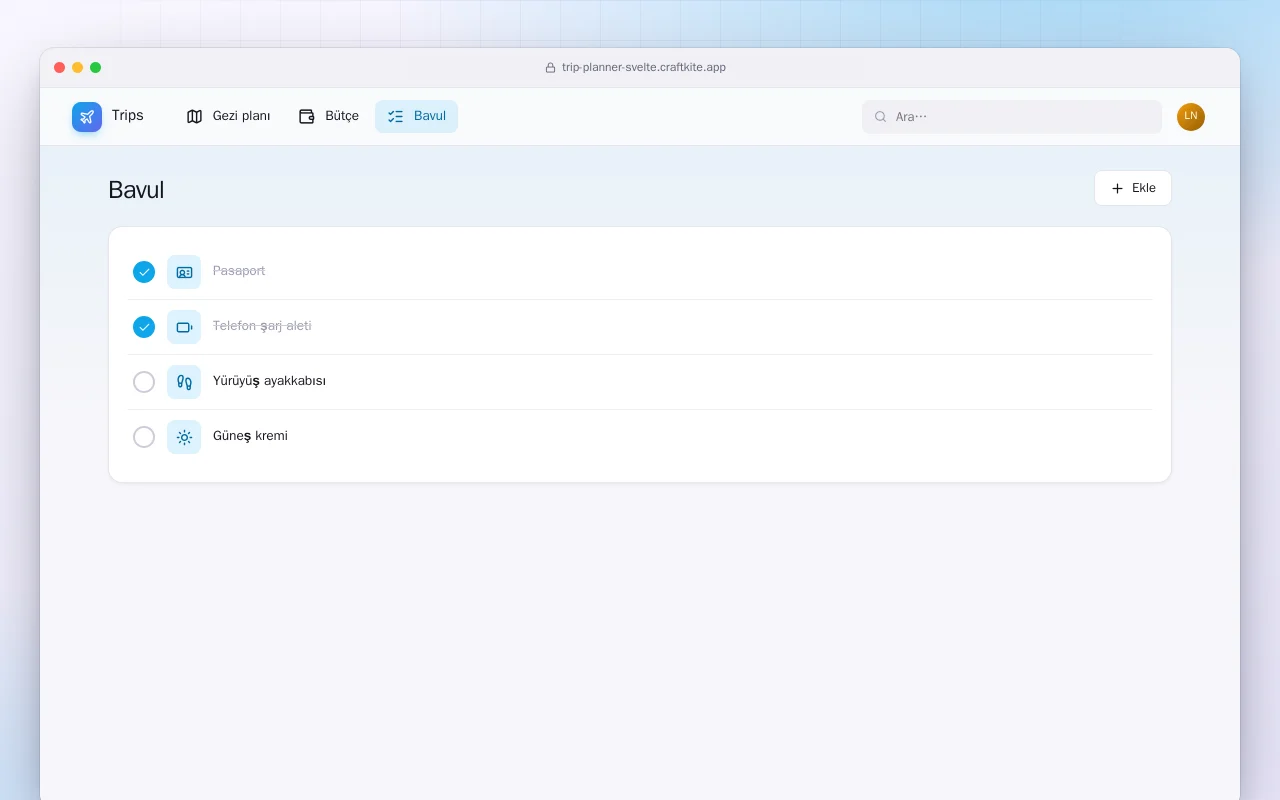Image resolution: width=1280 pixels, height=800 pixels.
Task: Maximize window using green button
Action: [x=96, y=68]
